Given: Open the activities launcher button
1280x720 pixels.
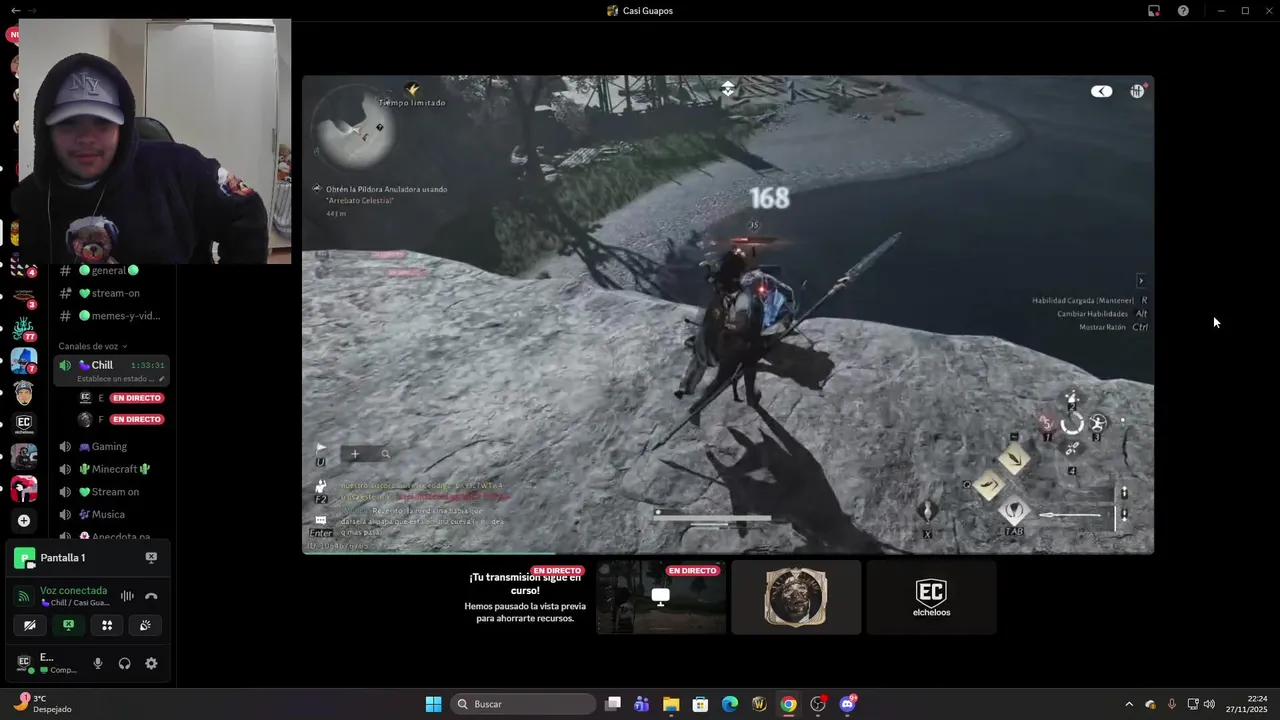Looking at the screenshot, I should point(107,625).
